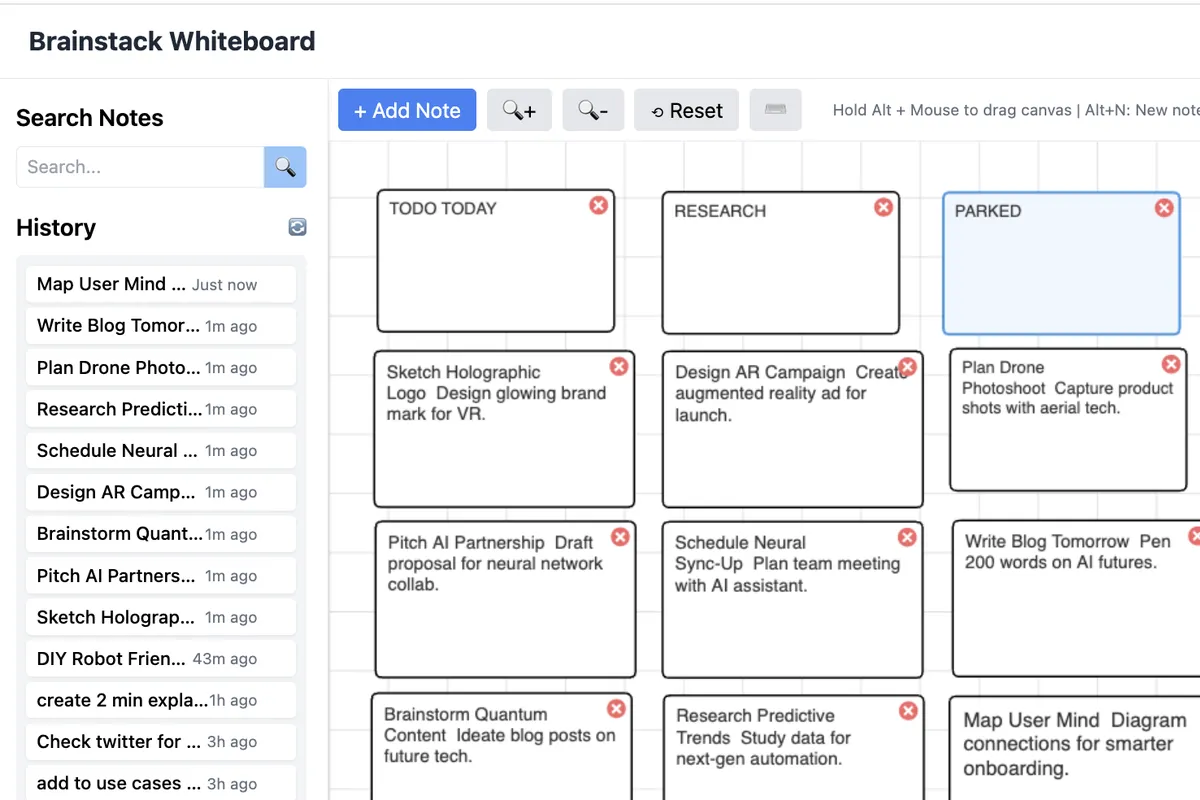Delete the Schedule Neural Sync-Up note

point(907,537)
